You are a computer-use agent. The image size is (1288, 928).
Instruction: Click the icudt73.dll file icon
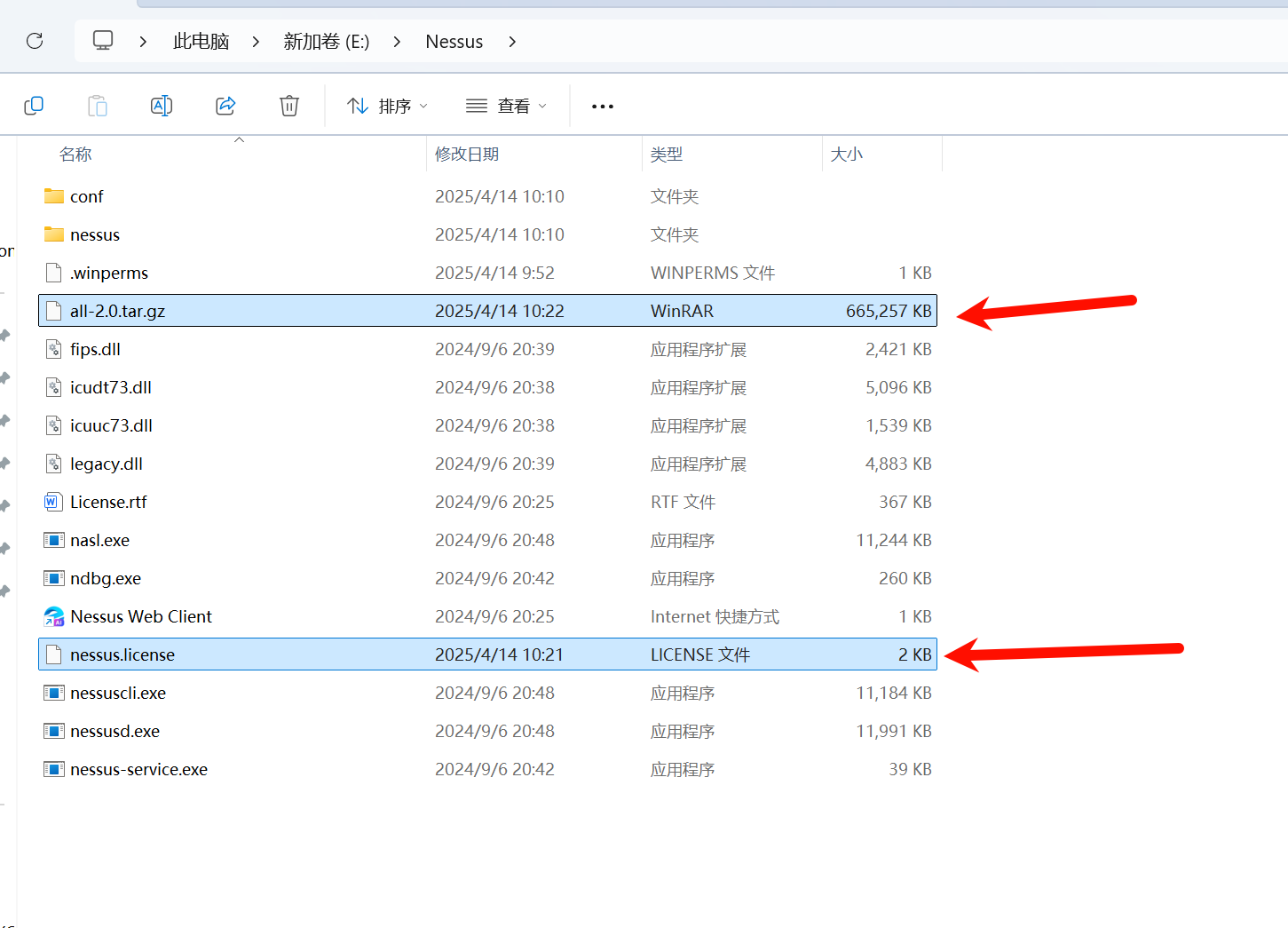tap(54, 387)
